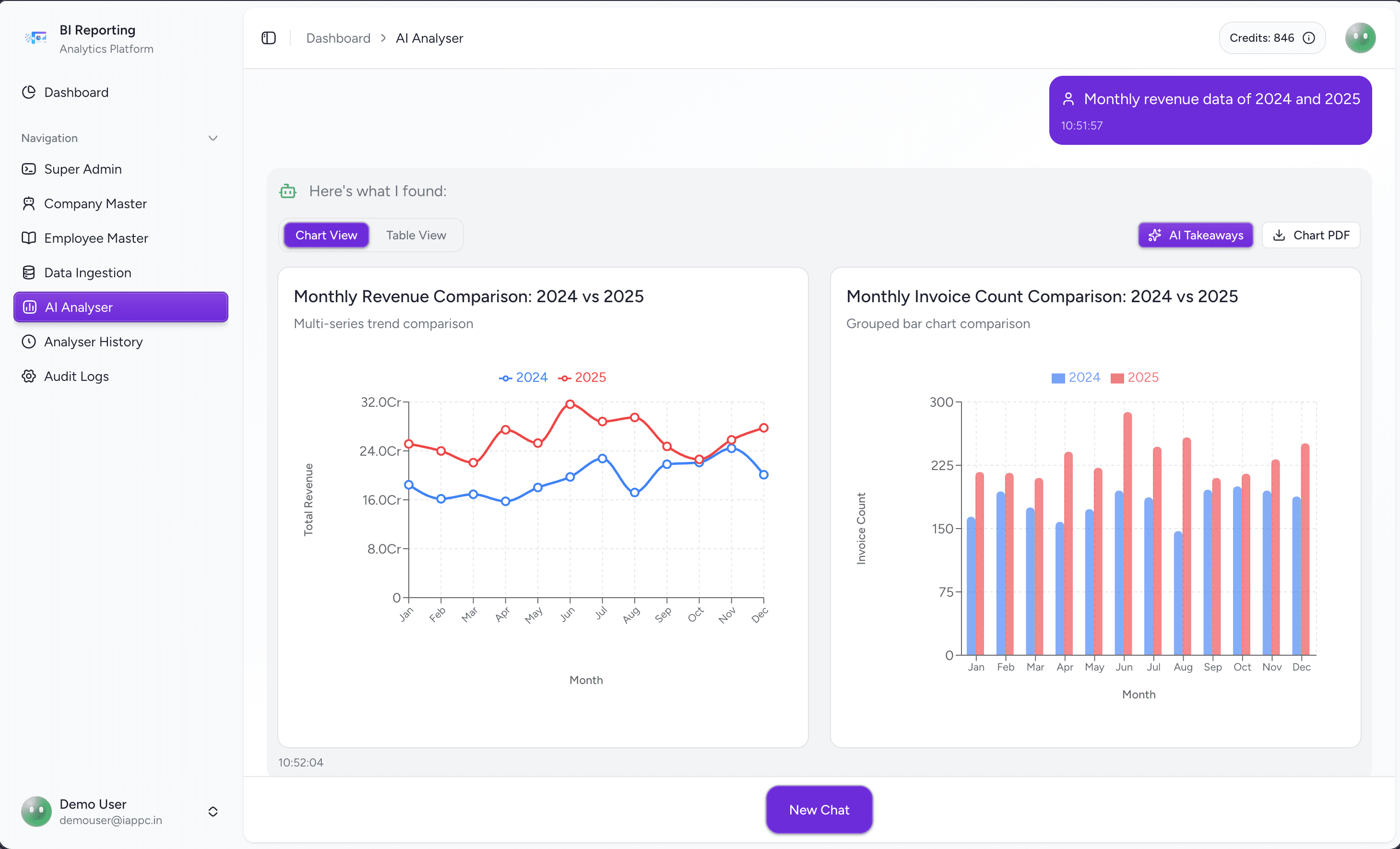Screen dimensions: 1400x849
Task: Click the 10:52:04 response timestamp
Action: tap(300, 762)
